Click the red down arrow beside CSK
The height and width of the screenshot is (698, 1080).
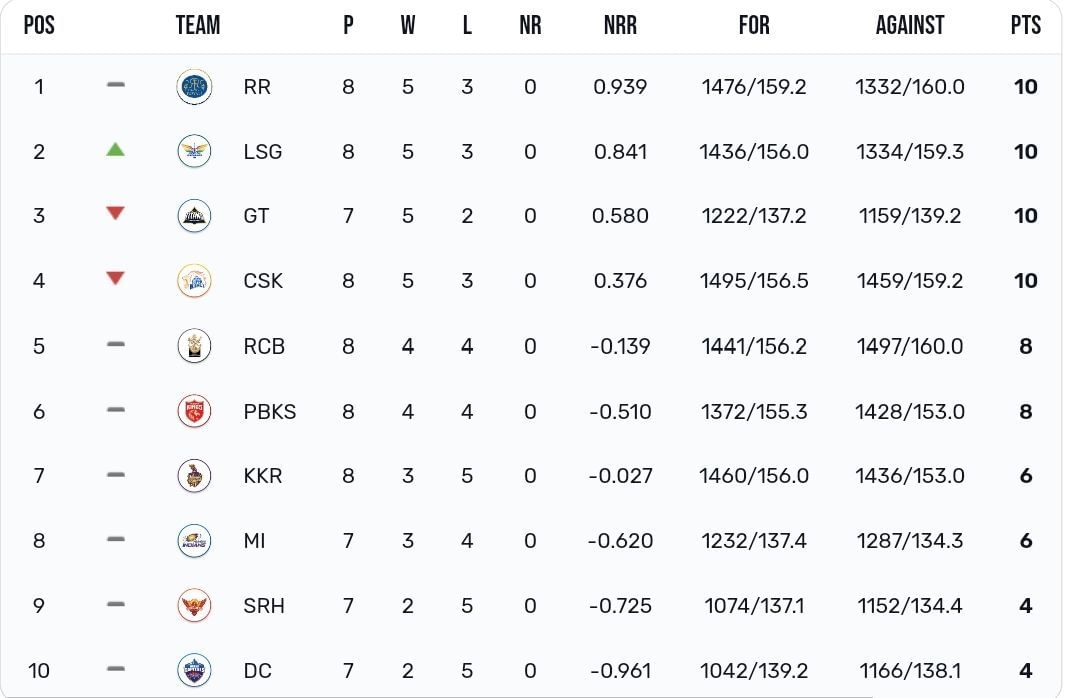click(x=116, y=278)
